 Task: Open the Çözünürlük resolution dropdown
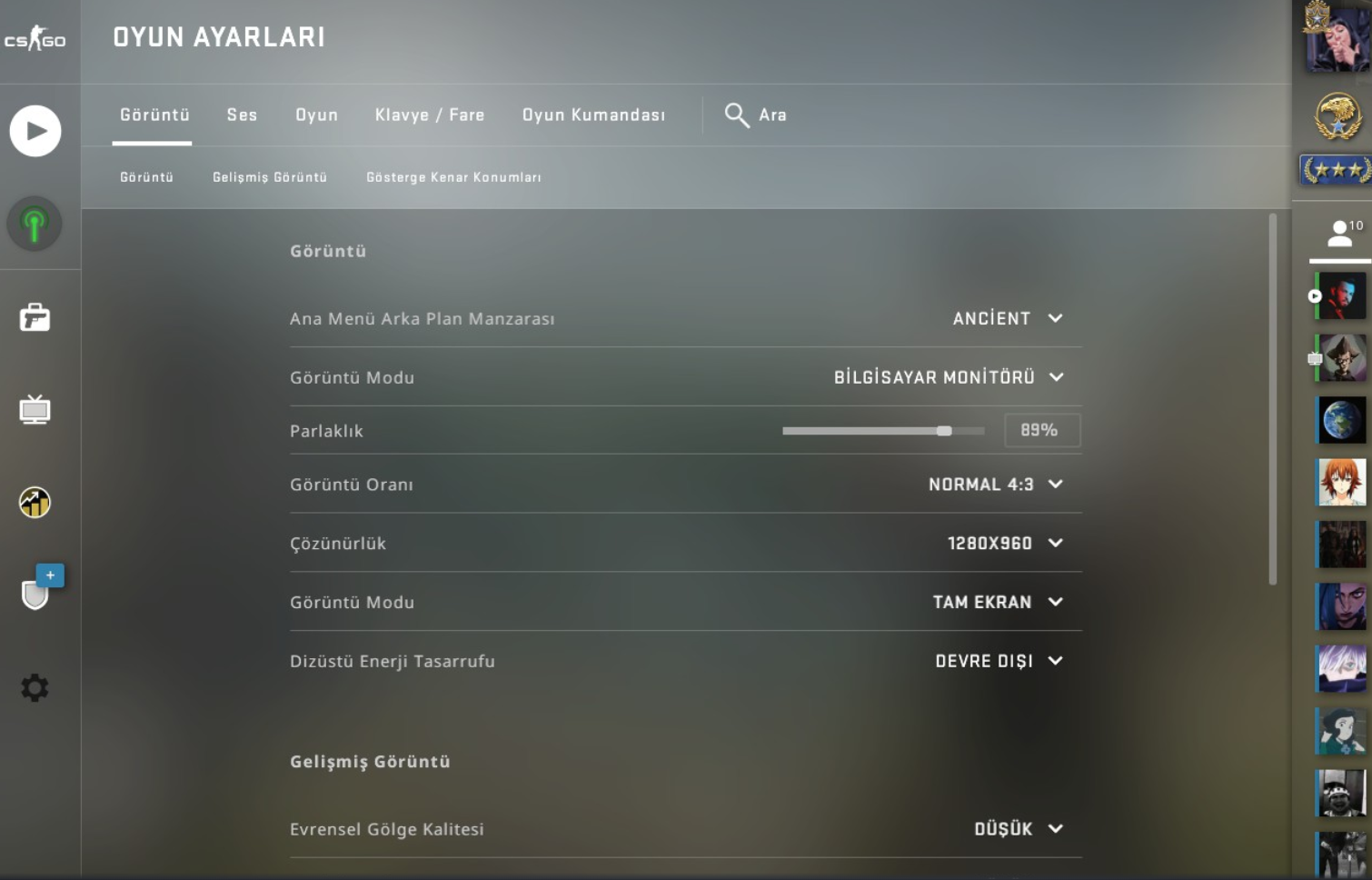click(x=1004, y=544)
